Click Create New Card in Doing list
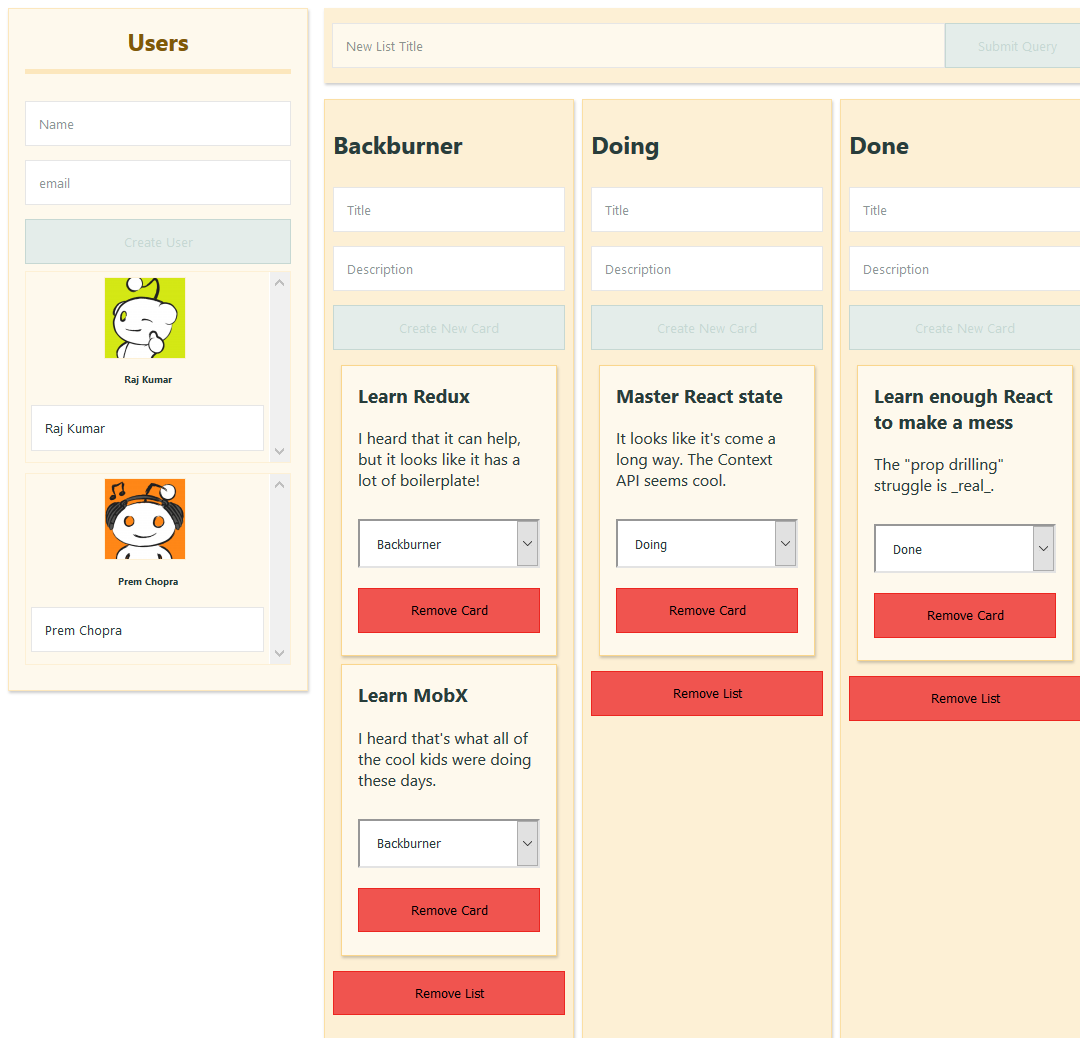 click(x=707, y=328)
